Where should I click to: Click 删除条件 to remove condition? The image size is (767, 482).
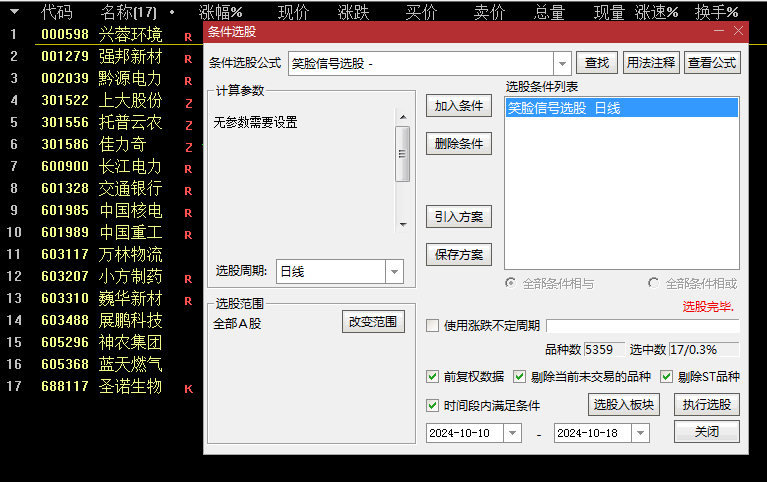(x=459, y=144)
